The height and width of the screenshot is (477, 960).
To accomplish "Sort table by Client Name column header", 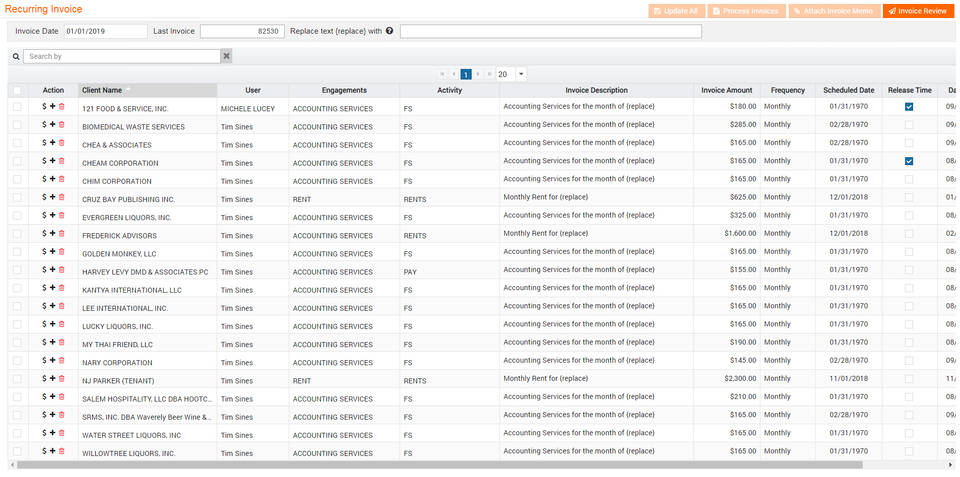I will 102,90.
